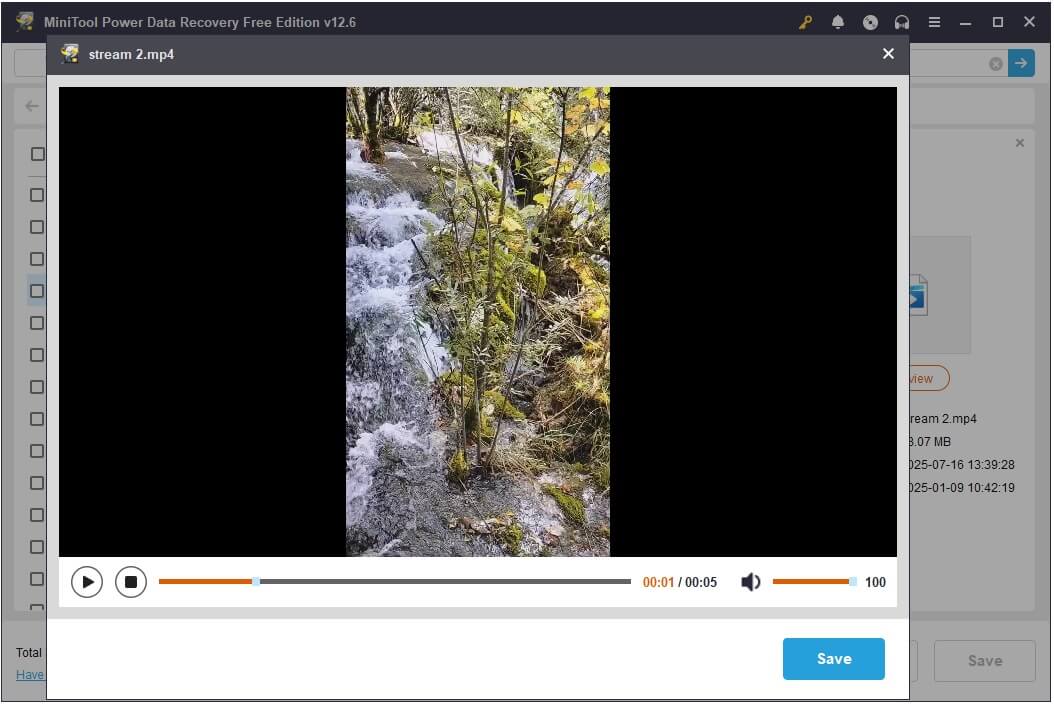Screen dimensions: 1054x704
Task: Toggle the select-all checkbox heading the file list
Action: pos(37,154)
